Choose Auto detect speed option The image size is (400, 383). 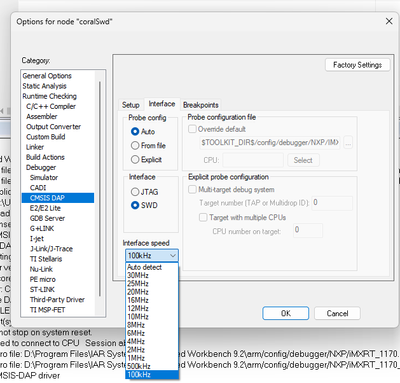(x=152, y=267)
